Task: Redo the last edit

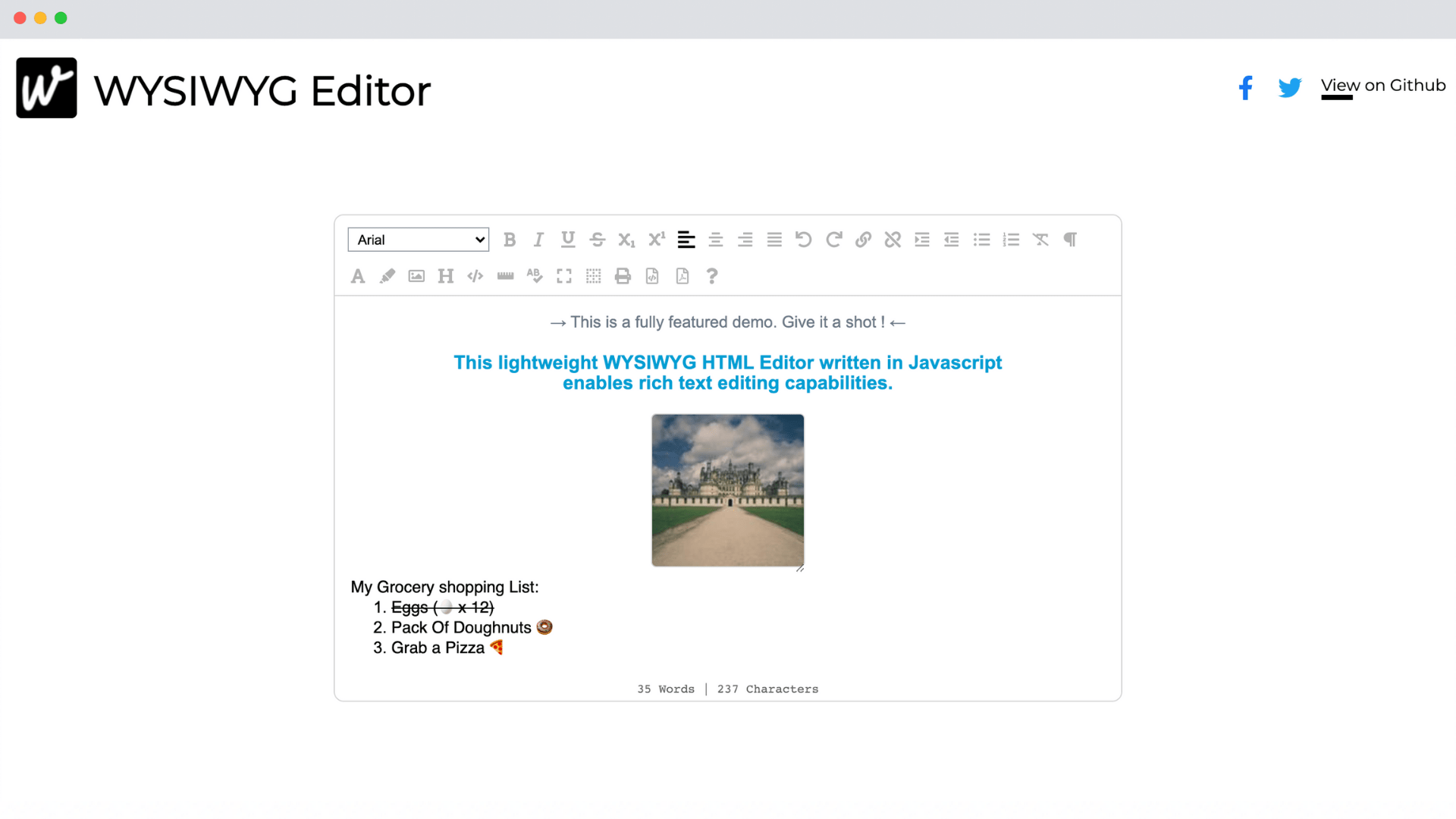Action: click(x=834, y=240)
